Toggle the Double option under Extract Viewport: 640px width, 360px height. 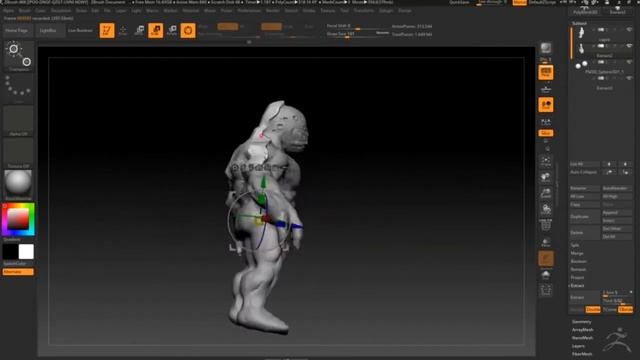pyautogui.click(x=593, y=310)
